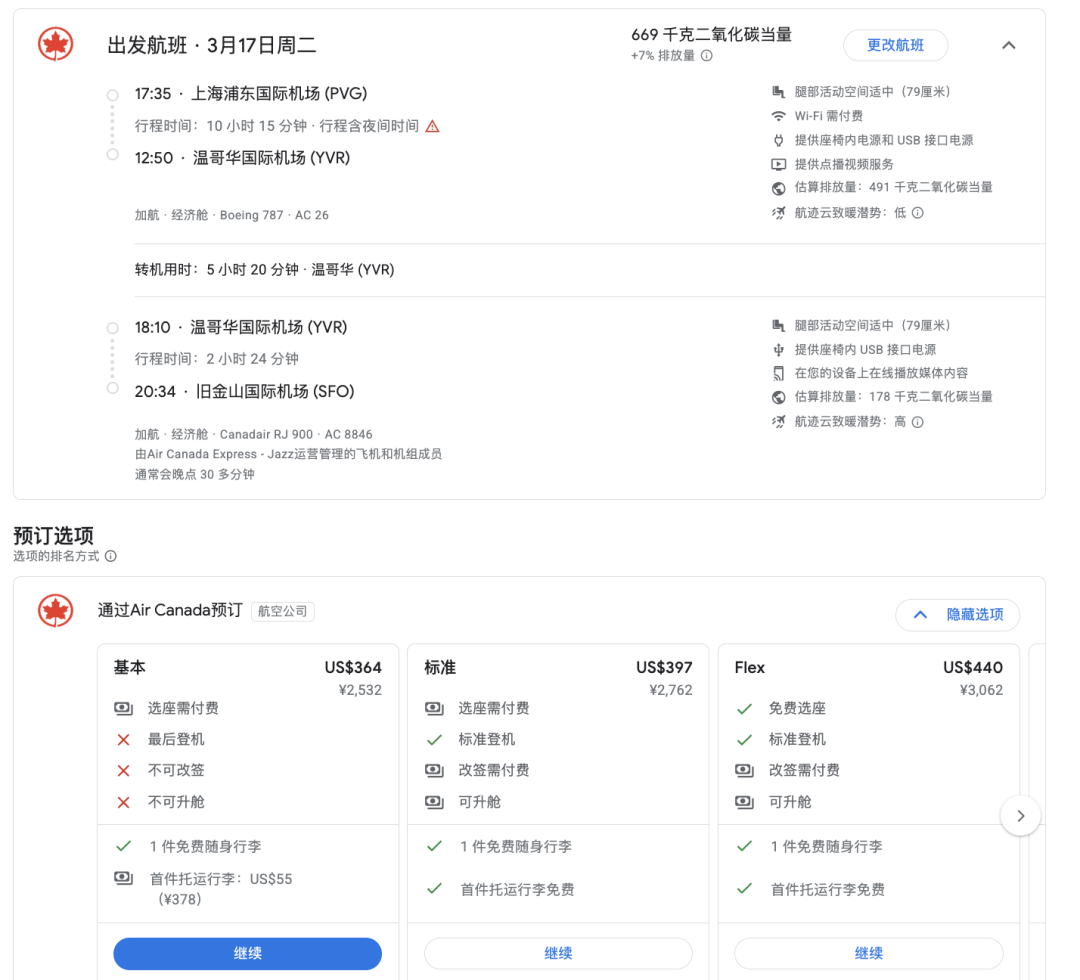Click the Air Canada logo beside 通过Air Canada预订
Screen dimensions: 1080x980
(56, 610)
